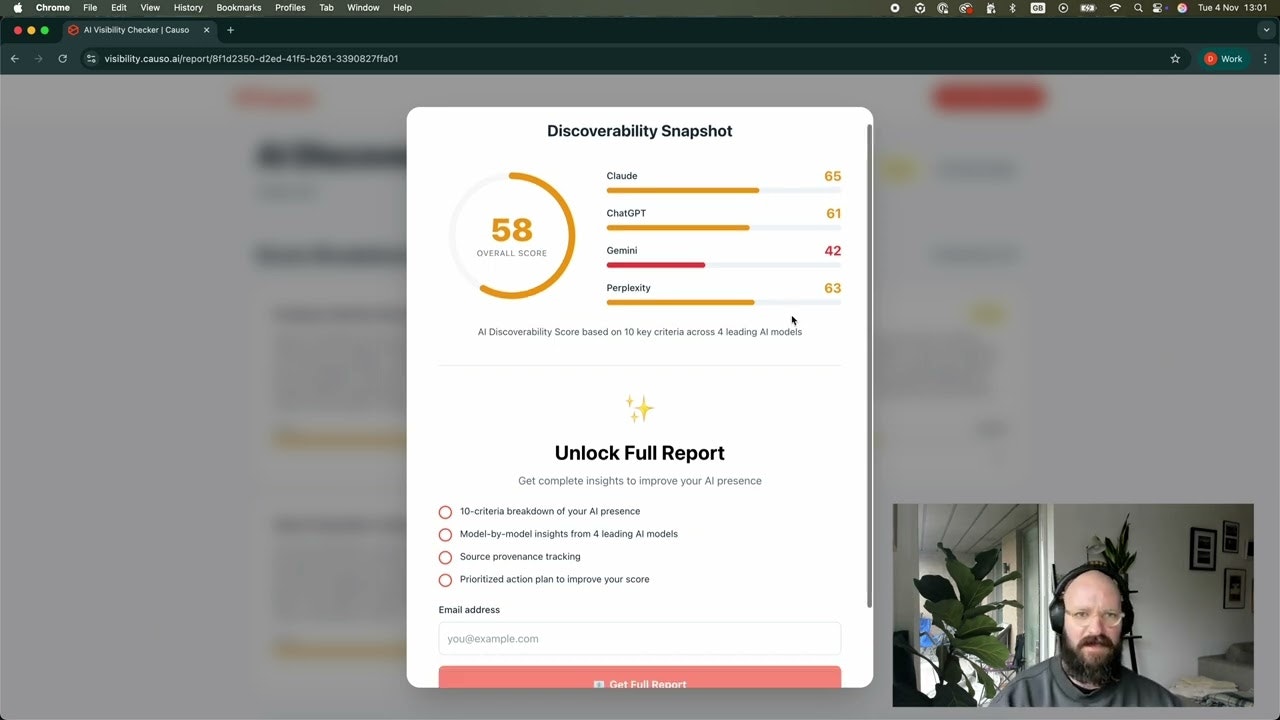Click the back navigation arrow in Chrome
1280x720 pixels.
coord(14,59)
